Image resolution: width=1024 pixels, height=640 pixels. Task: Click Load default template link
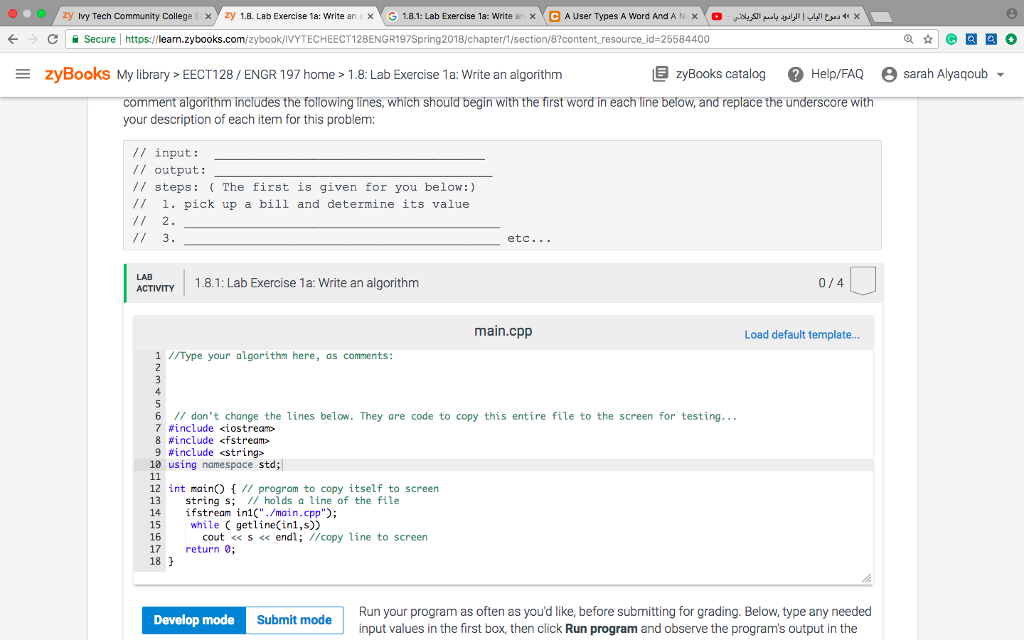pyautogui.click(x=801, y=335)
